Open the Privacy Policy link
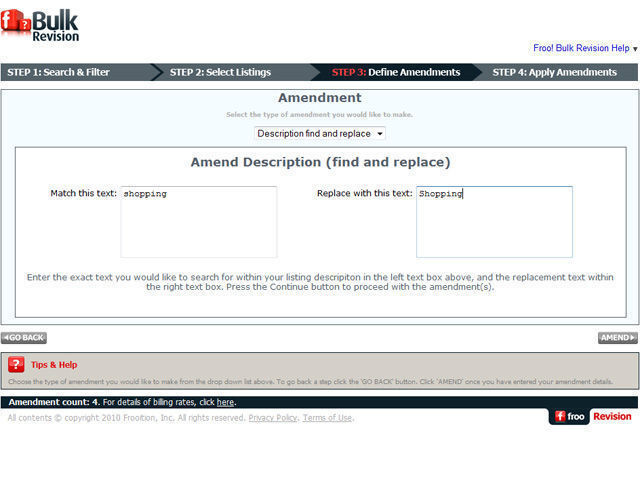 tap(273, 418)
